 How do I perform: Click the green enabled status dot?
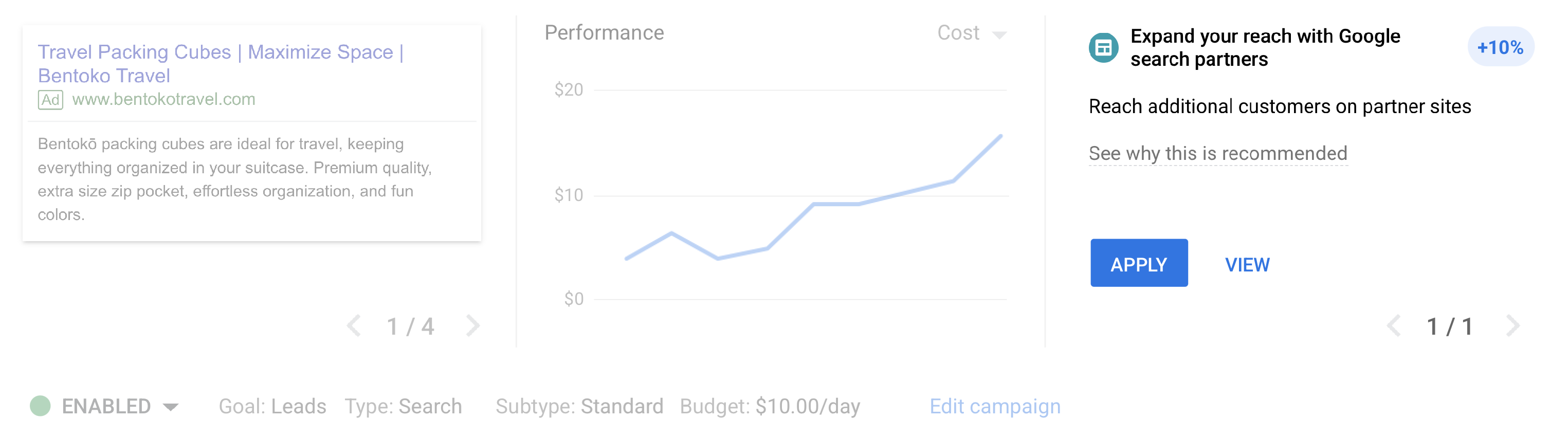tap(40, 406)
